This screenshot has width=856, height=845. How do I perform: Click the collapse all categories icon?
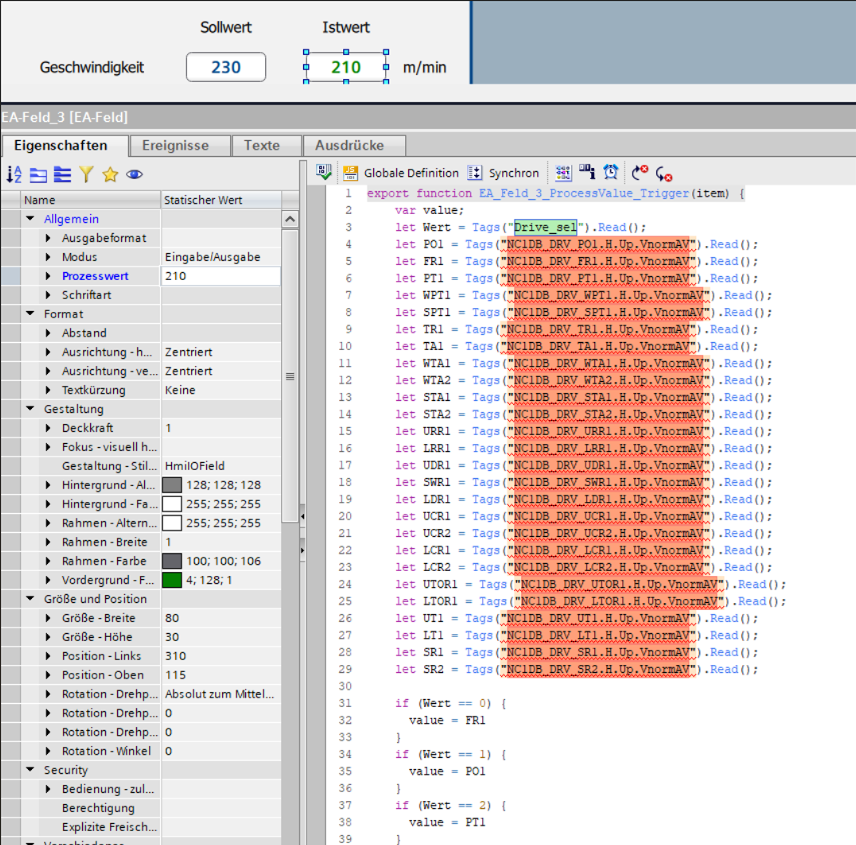[x=62, y=174]
